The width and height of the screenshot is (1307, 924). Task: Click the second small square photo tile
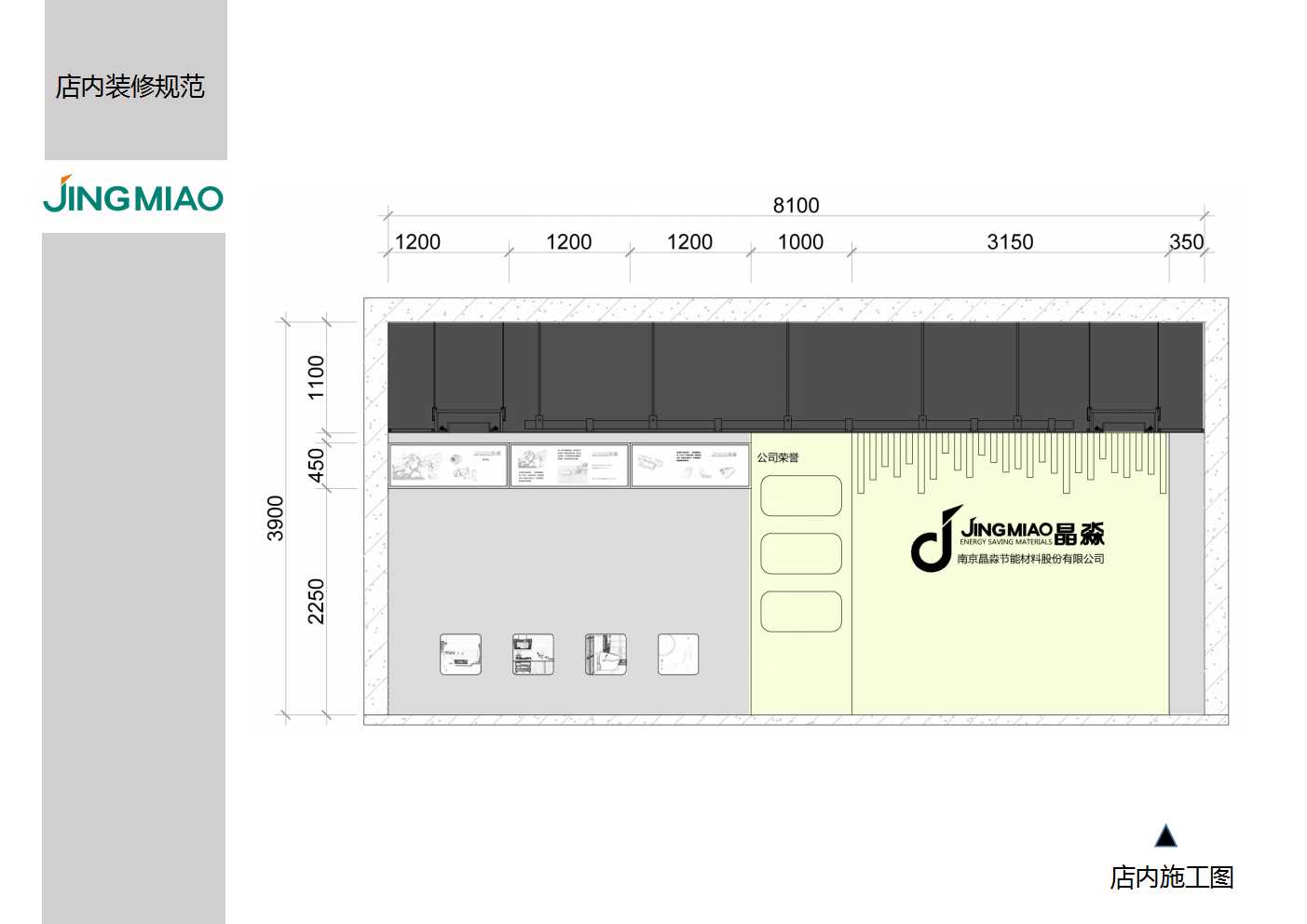533,654
